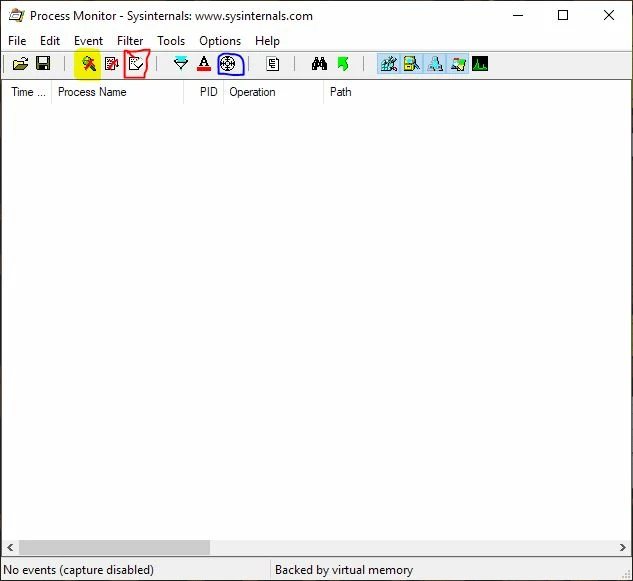Toggle Profiling events graph icon

point(480,64)
